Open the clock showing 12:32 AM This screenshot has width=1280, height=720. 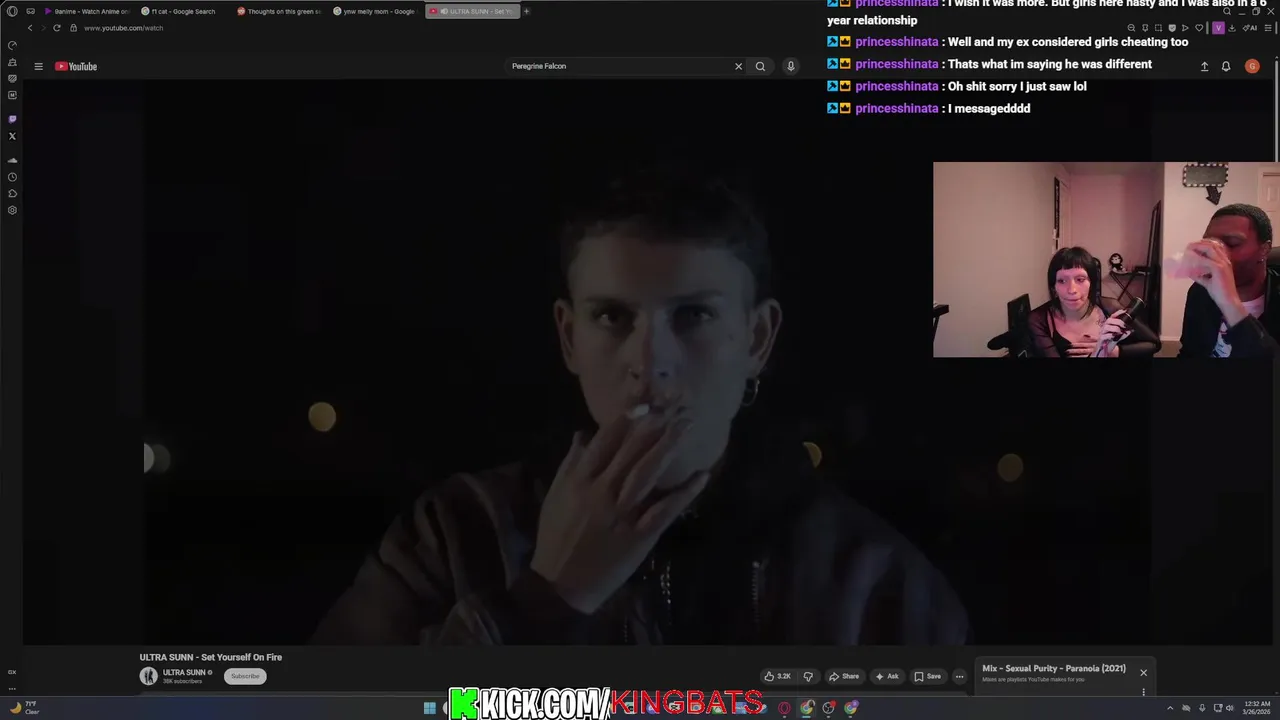point(1255,708)
